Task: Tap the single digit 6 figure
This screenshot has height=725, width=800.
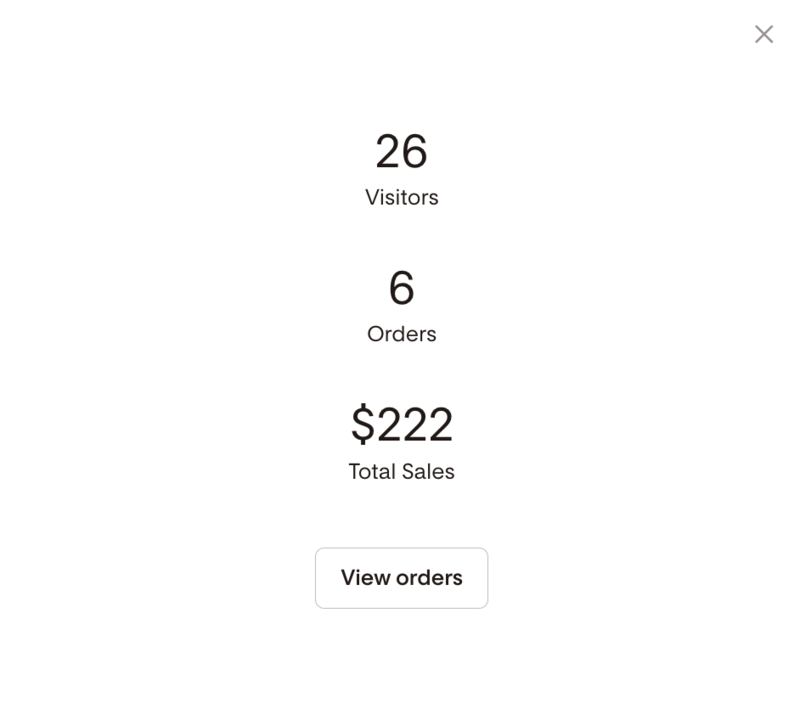Action: pyautogui.click(x=402, y=288)
